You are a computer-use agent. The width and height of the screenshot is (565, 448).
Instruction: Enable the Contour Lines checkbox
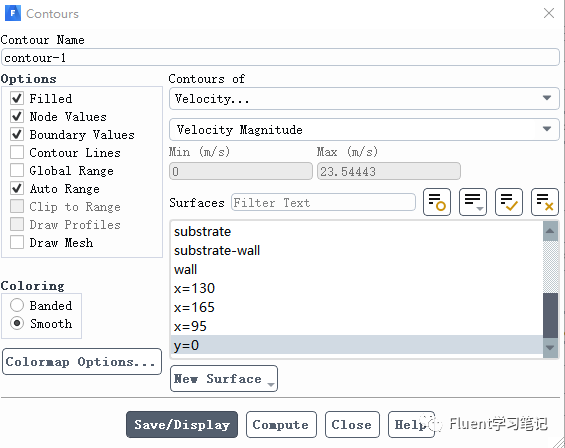17,152
